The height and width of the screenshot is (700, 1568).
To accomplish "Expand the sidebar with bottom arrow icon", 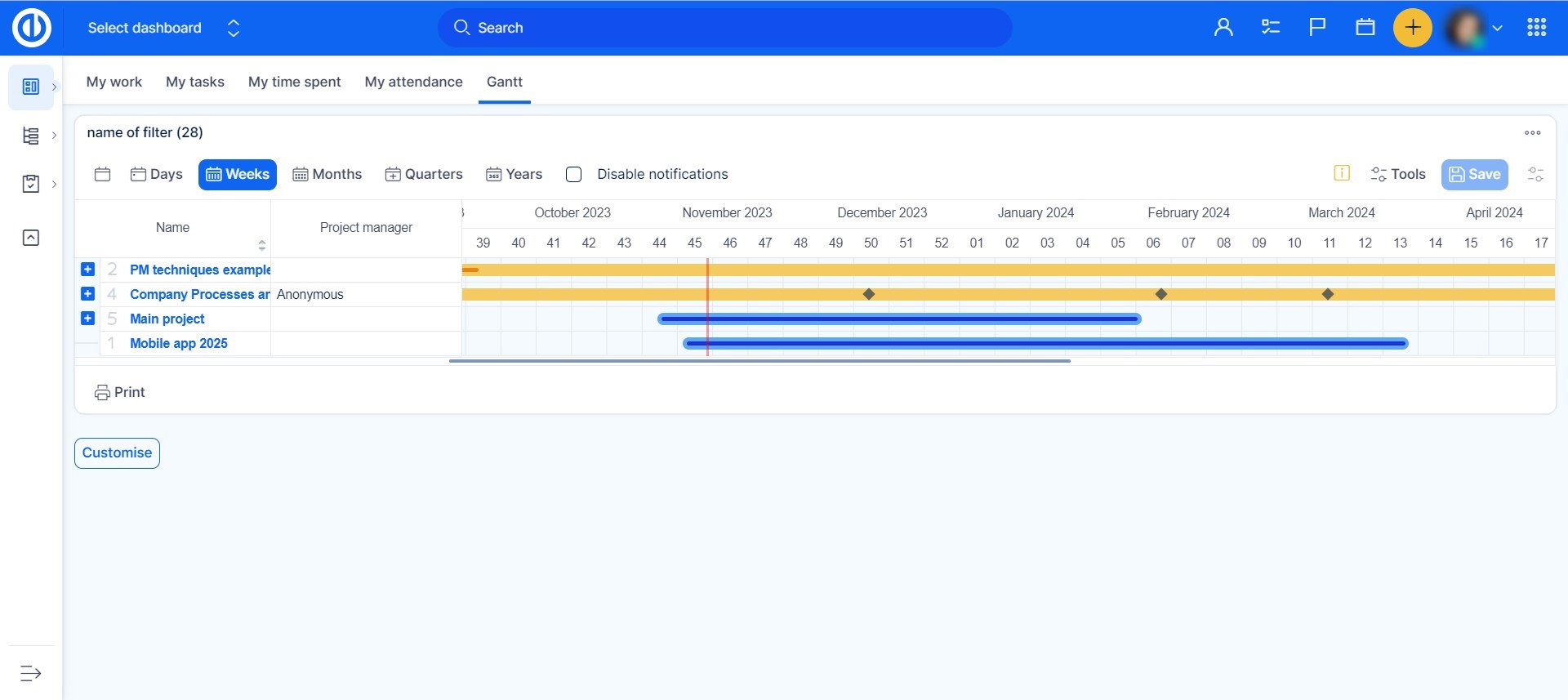I will (30, 673).
